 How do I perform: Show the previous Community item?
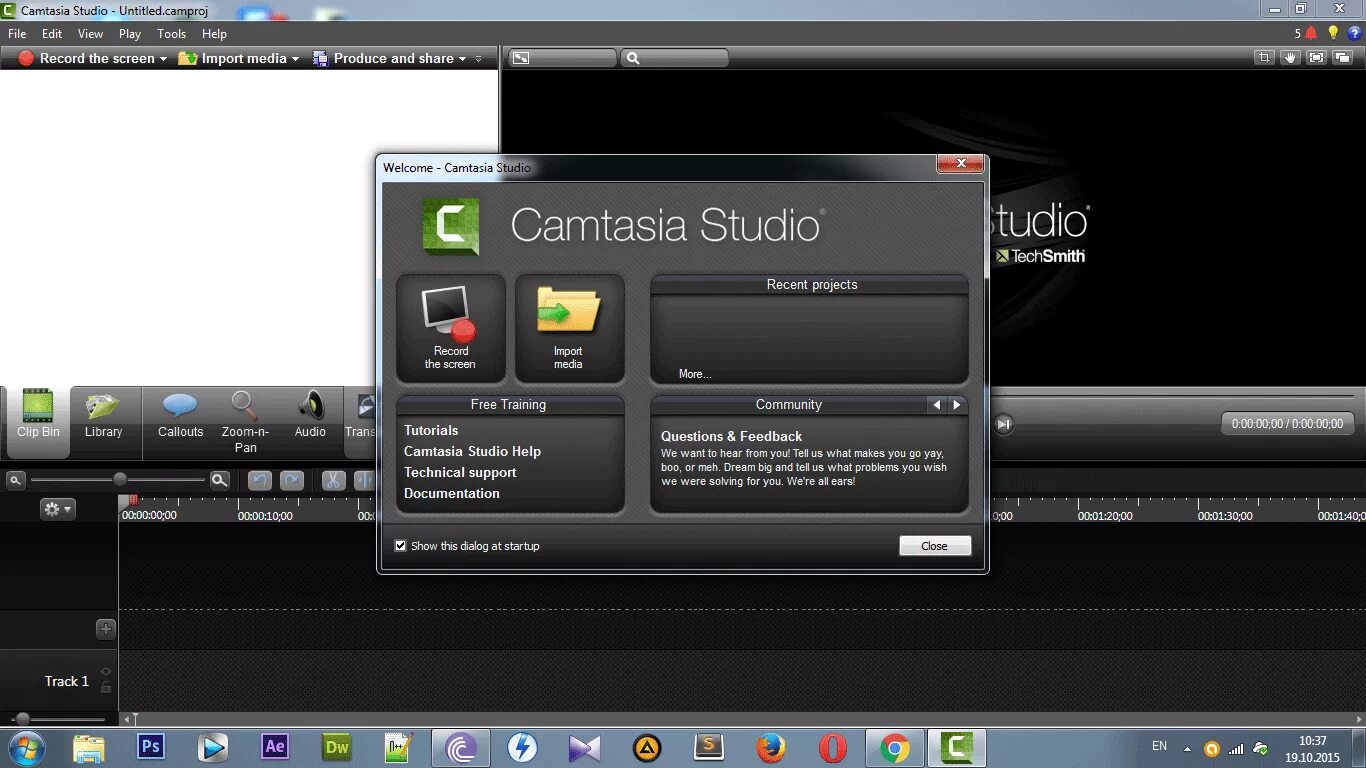click(x=937, y=405)
